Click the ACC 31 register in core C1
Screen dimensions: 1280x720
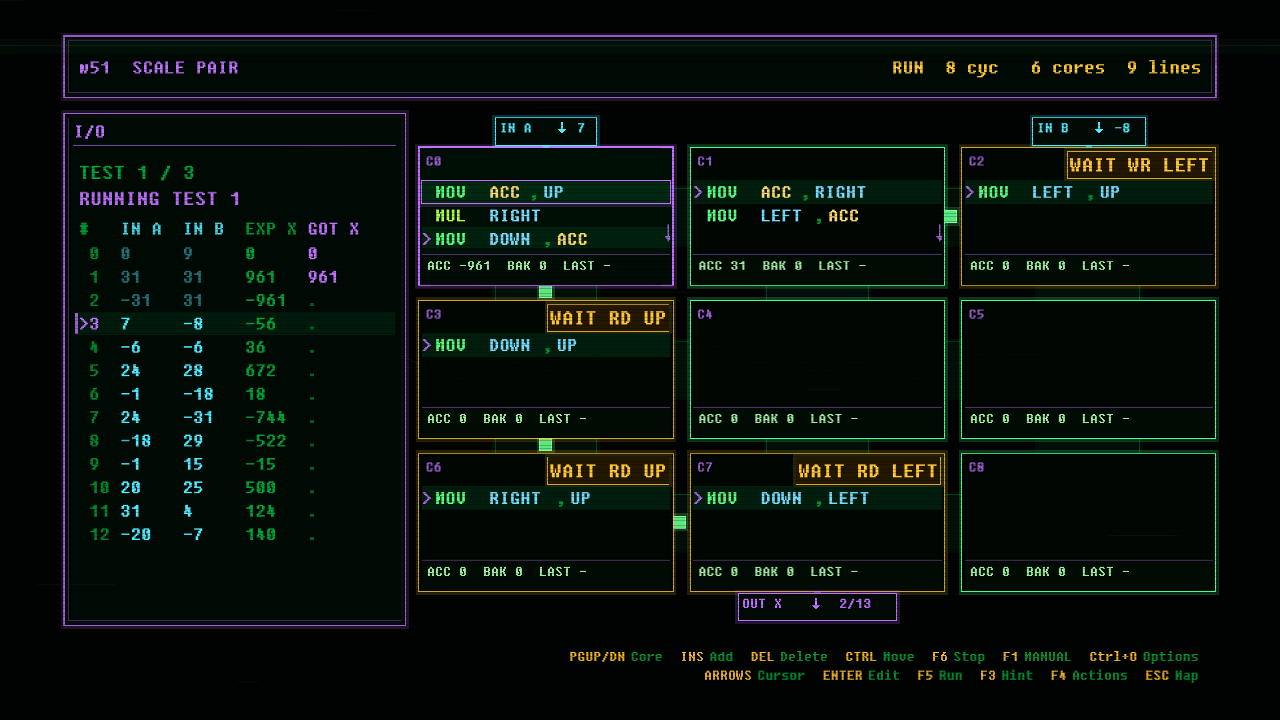pos(723,266)
